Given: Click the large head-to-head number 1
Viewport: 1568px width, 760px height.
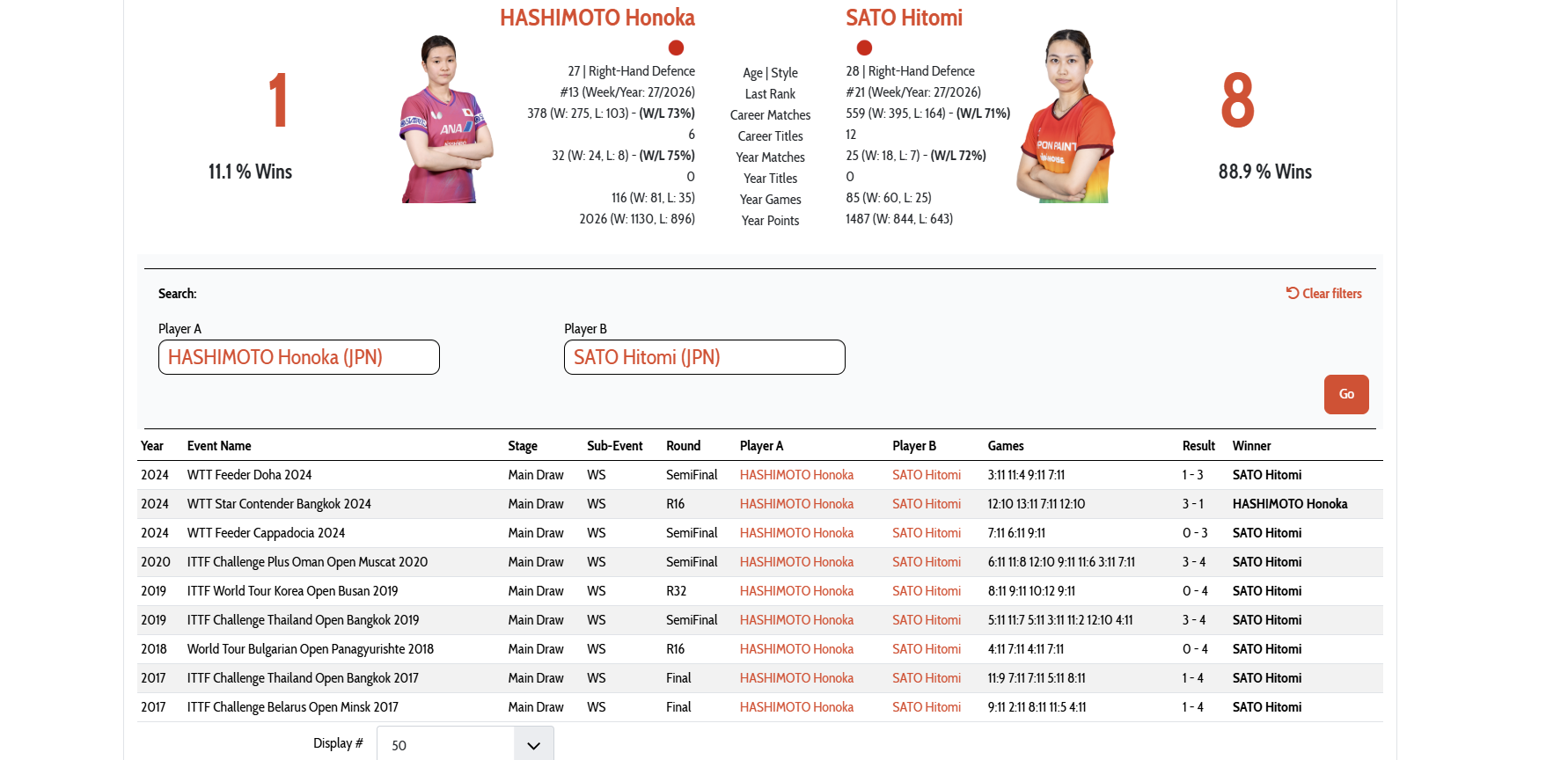Looking at the screenshot, I should click(x=278, y=101).
